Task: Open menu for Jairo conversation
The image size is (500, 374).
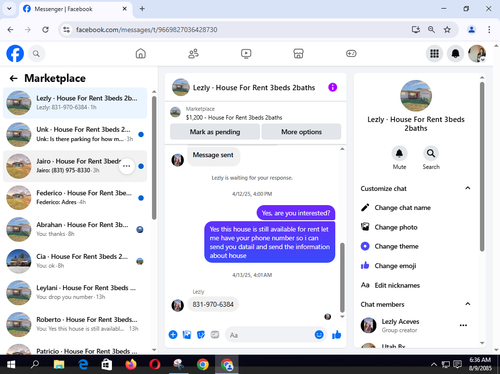Action: click(x=127, y=166)
